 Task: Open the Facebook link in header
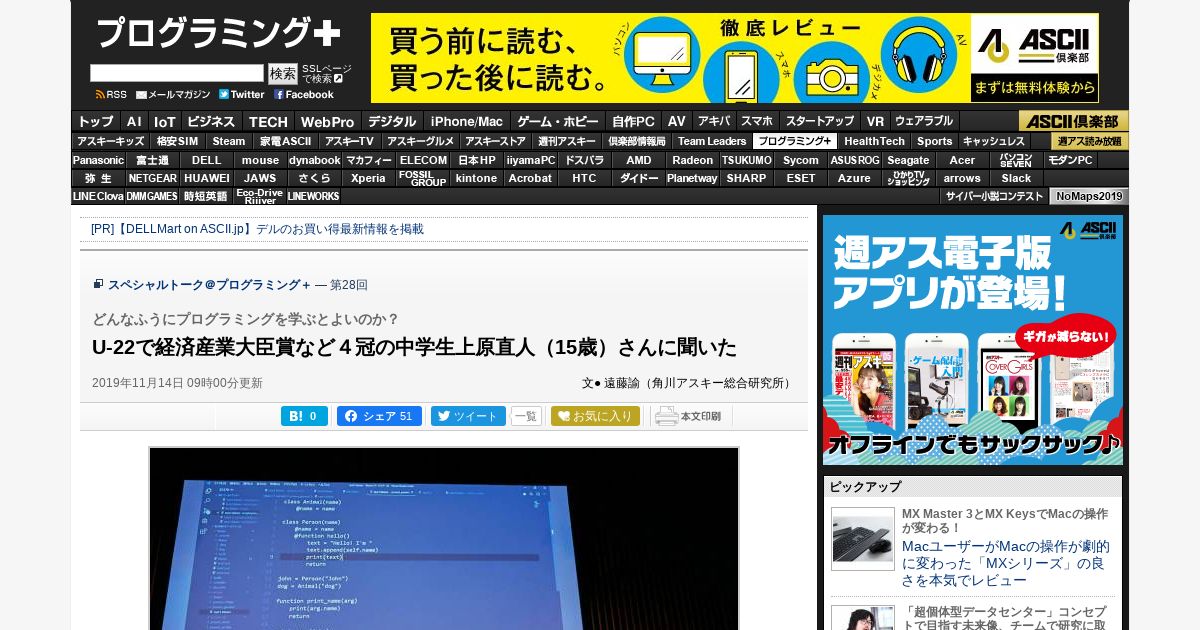tap(304, 95)
